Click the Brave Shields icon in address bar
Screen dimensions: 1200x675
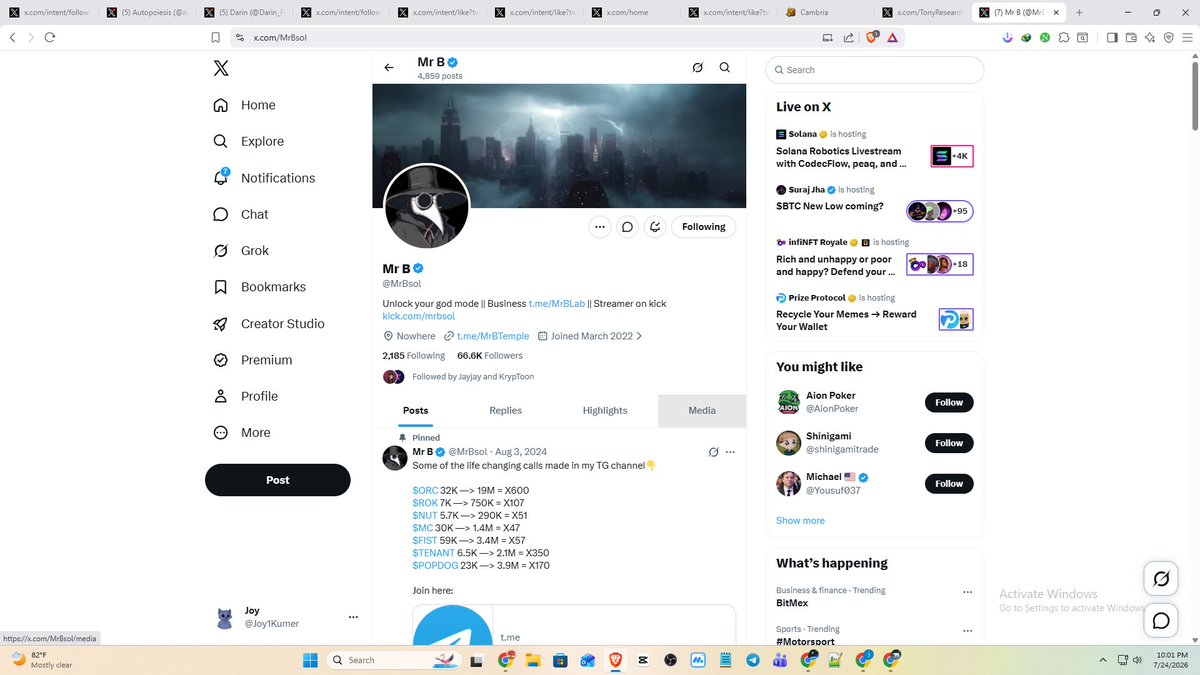pyautogui.click(x=872, y=37)
